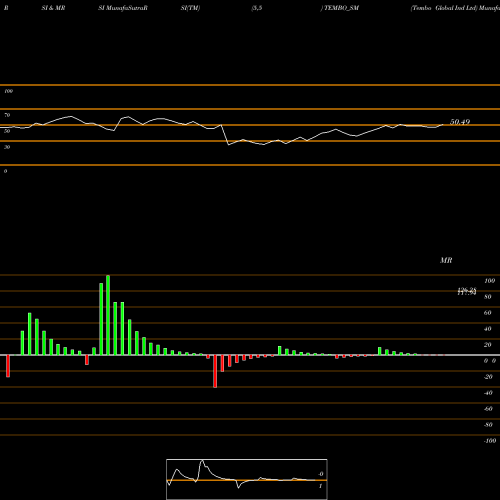Click the 30 level label on RSI axis
This screenshot has height=500, width=500.
click(x=7, y=147)
